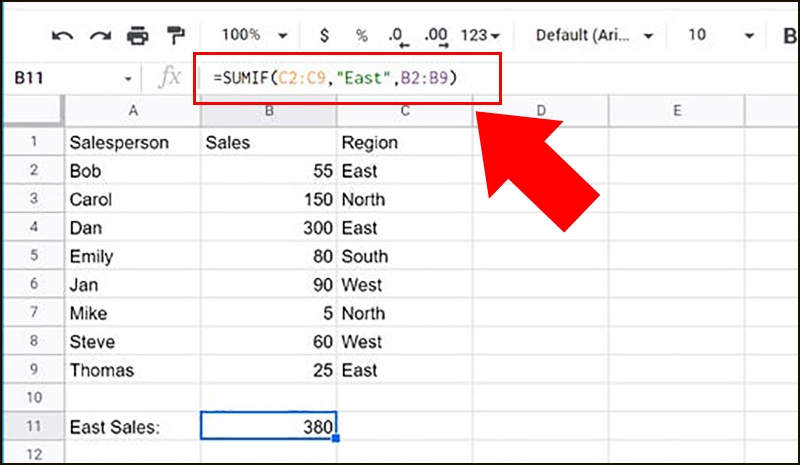Increase decimal places button
This screenshot has height=465, width=800.
(x=435, y=36)
